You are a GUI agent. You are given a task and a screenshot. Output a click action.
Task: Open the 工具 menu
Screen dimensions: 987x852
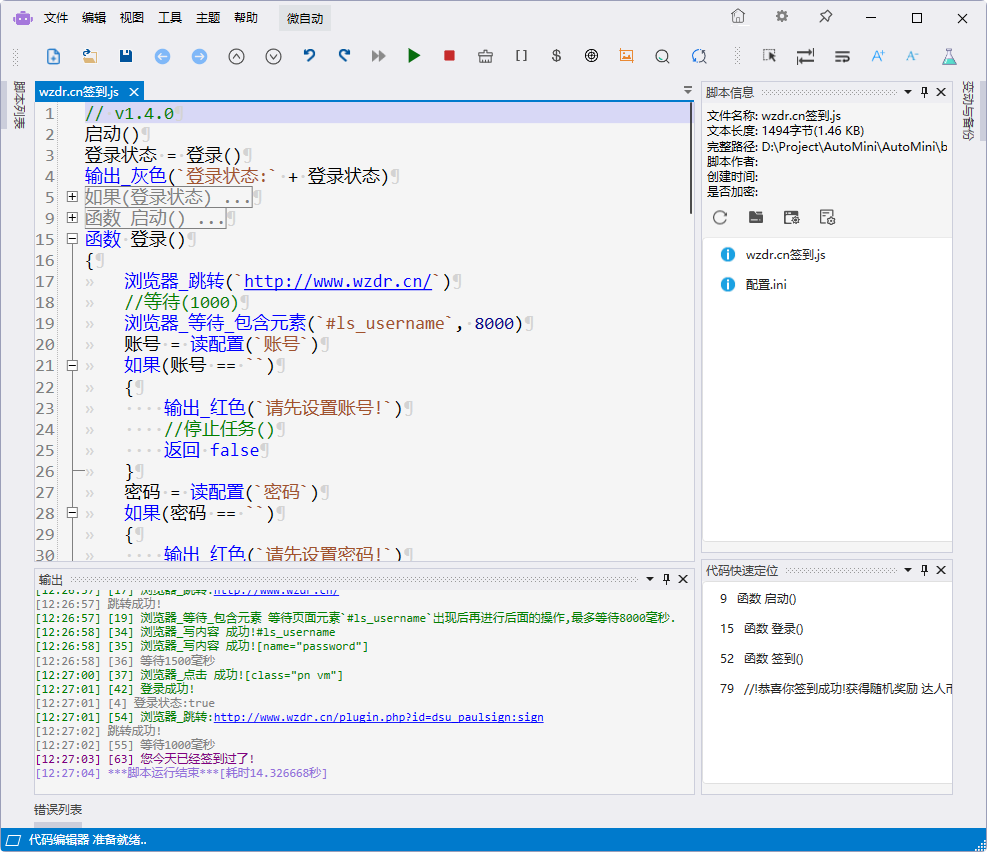pyautogui.click(x=170, y=18)
